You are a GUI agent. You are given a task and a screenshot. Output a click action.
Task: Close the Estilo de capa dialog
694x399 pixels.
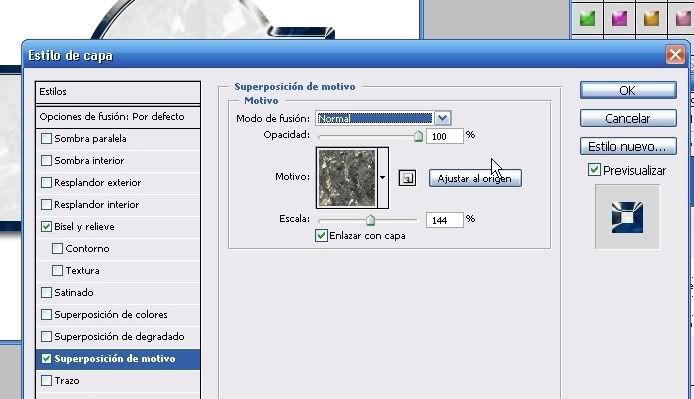(x=675, y=55)
